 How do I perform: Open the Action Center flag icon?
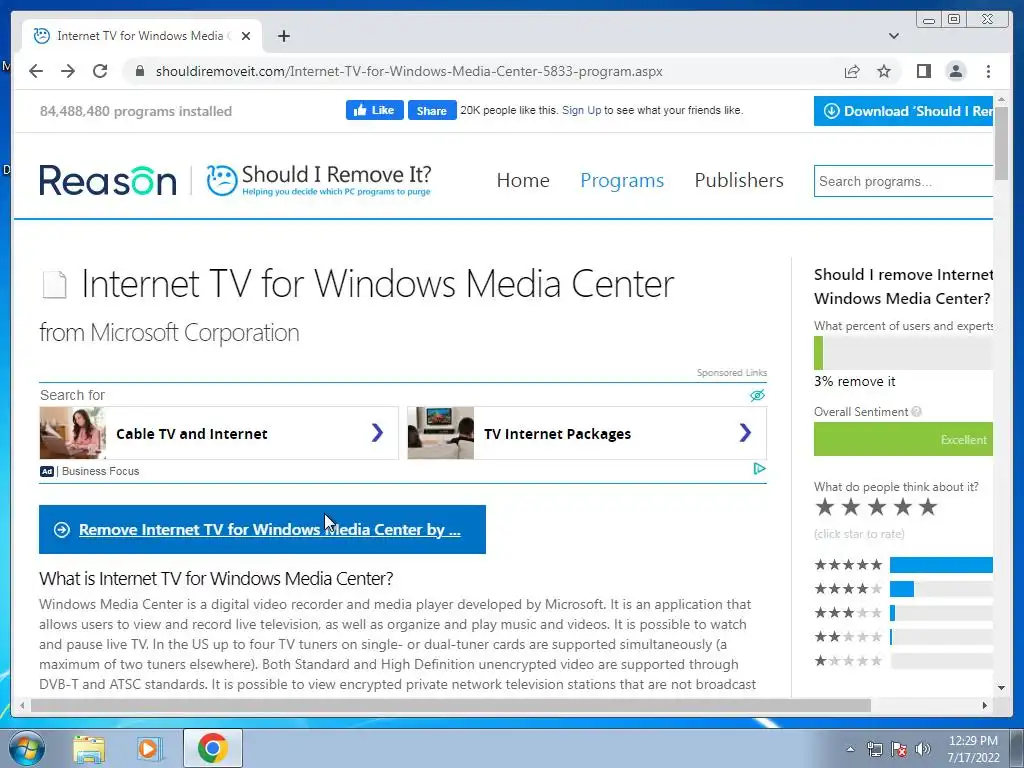point(899,749)
